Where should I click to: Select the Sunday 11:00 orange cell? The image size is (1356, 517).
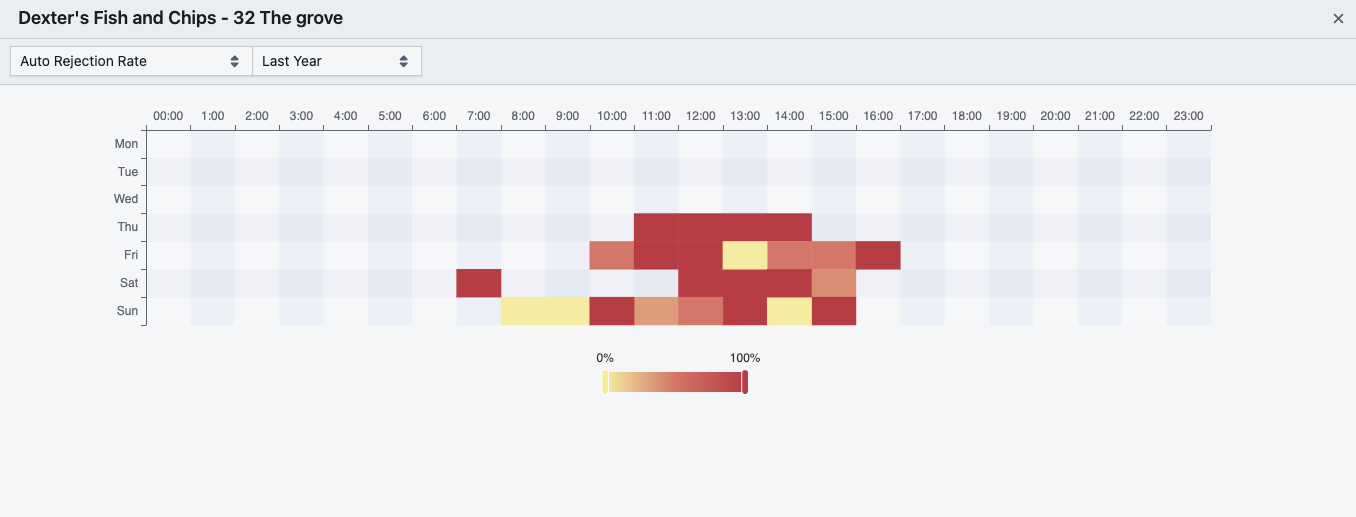click(656, 311)
